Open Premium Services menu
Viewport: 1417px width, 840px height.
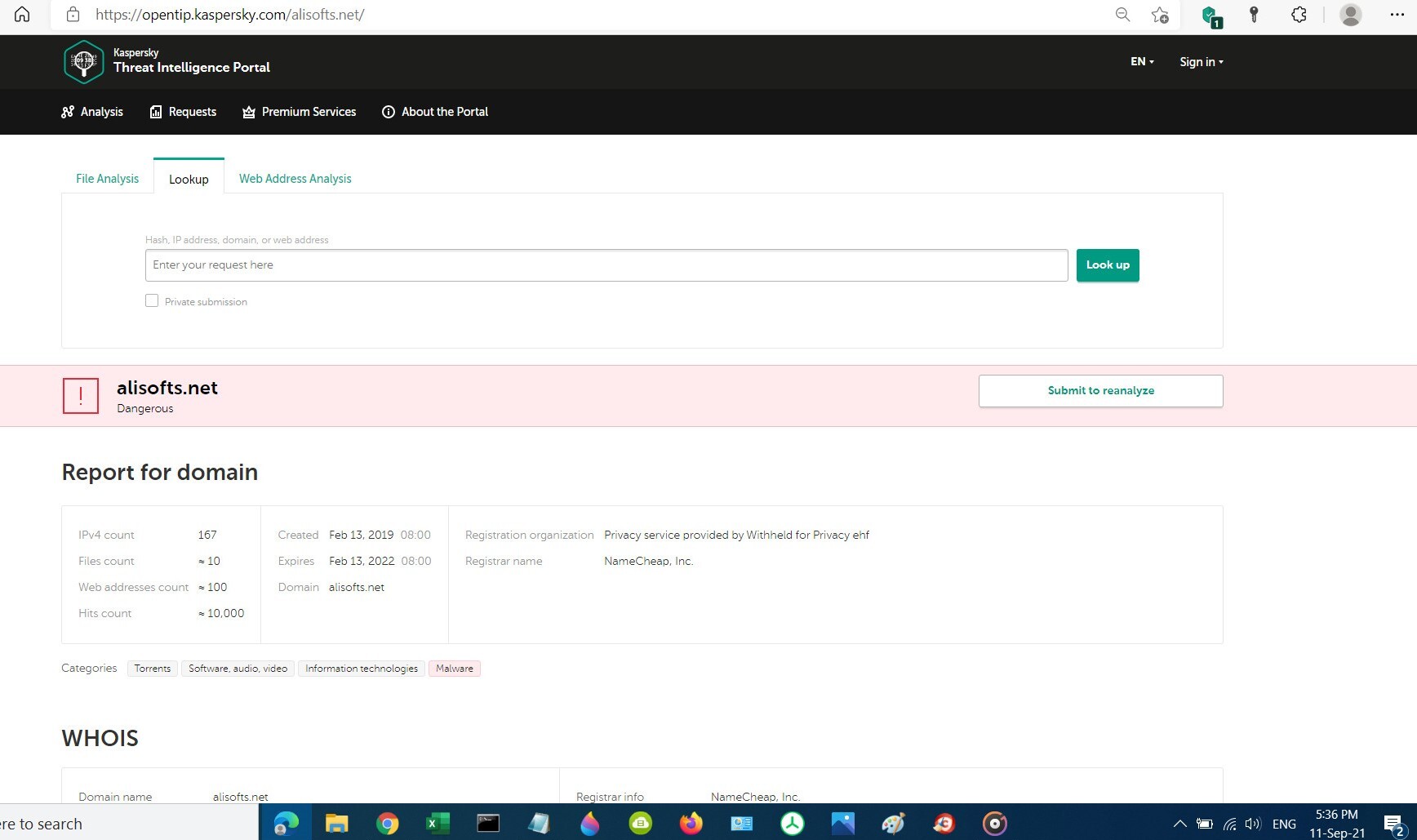[300, 112]
